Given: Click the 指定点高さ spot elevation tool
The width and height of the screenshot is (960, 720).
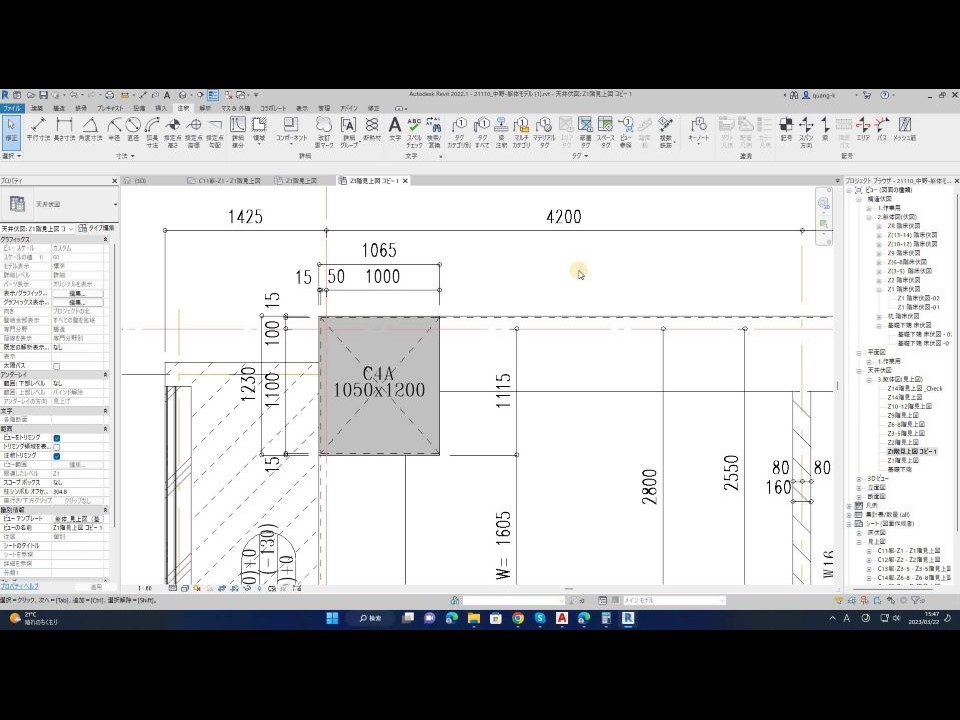Looking at the screenshot, I should coord(173,132).
